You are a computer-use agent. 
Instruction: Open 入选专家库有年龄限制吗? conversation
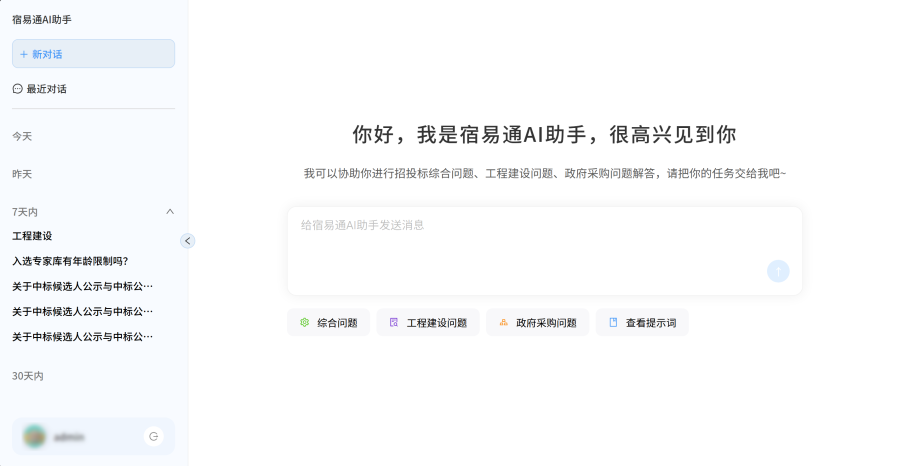(70, 261)
